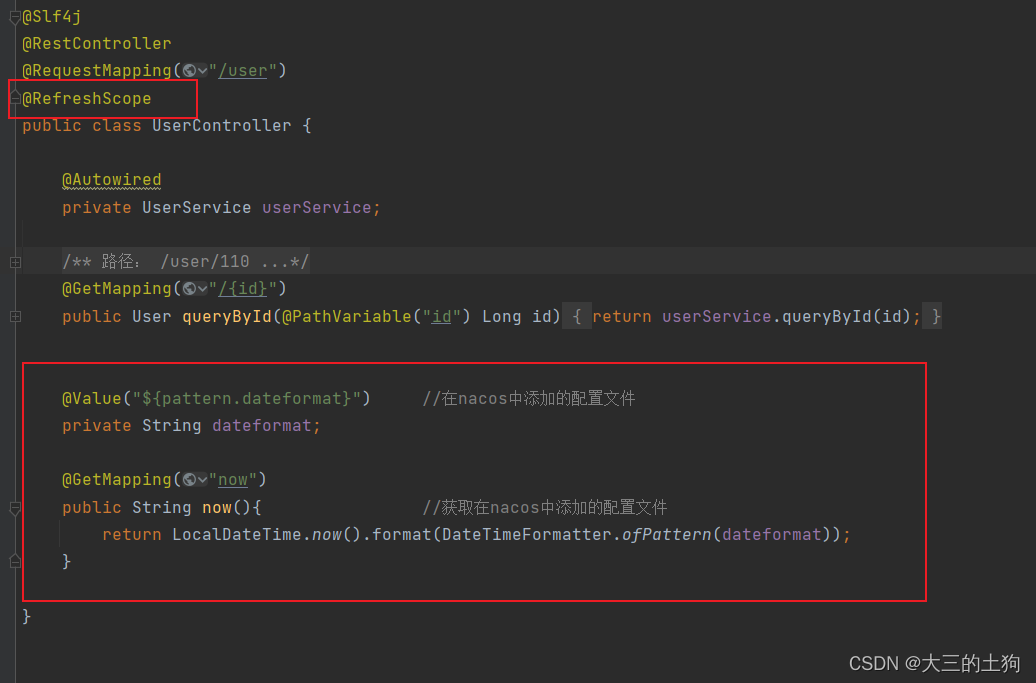Click the comment 在nacos中添加的配置文件
The image size is (1036, 683).
pyautogui.click(x=529, y=398)
